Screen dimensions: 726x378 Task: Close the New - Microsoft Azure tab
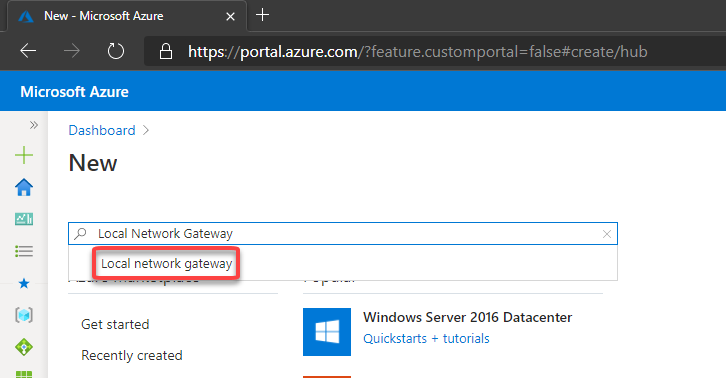coord(230,17)
